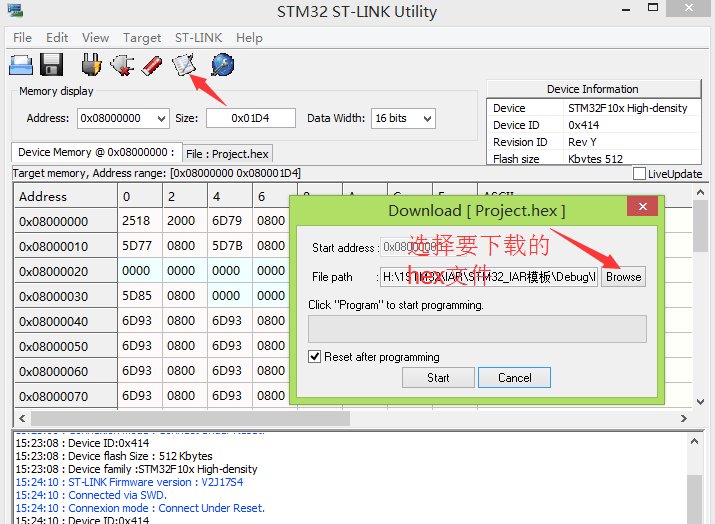Screen dimensions: 715x524
Task: Click horizontal scrollbar right arrow
Action: coord(683,418)
